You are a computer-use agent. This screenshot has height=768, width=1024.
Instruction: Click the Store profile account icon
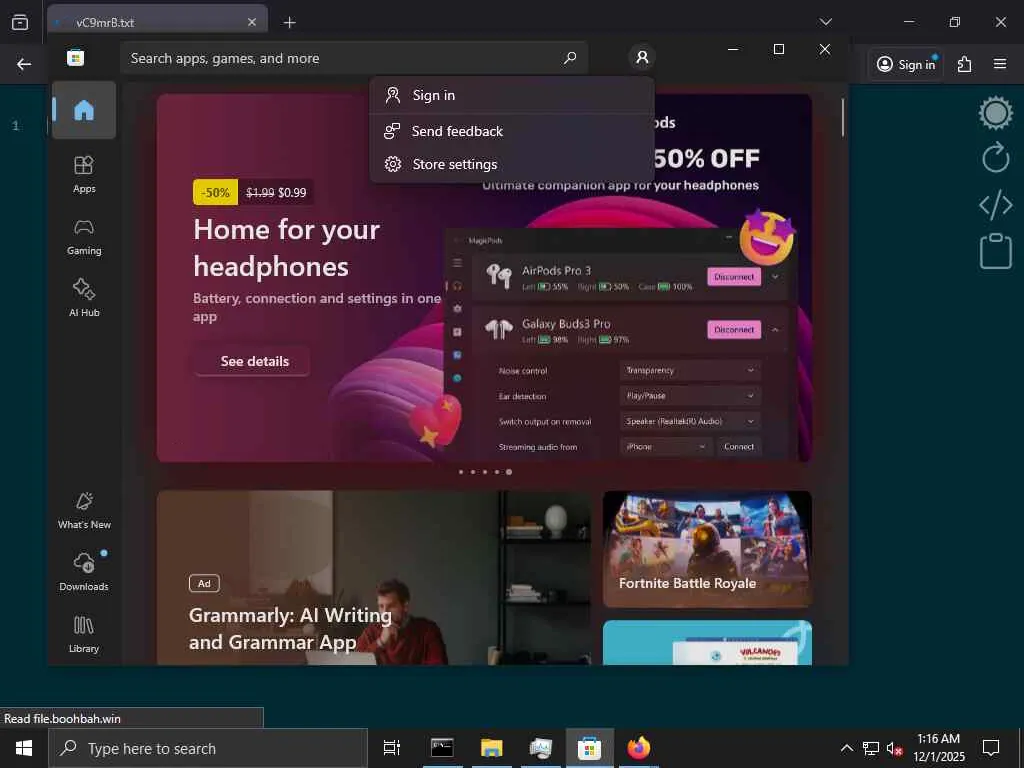642,57
